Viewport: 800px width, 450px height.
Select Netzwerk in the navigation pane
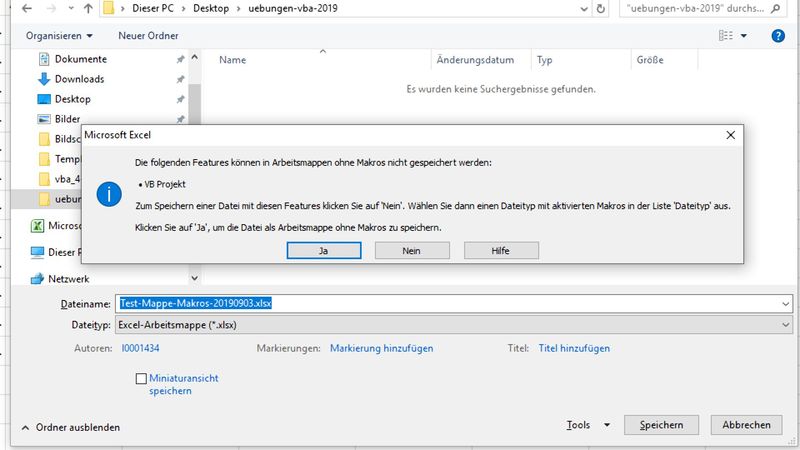click(68, 279)
